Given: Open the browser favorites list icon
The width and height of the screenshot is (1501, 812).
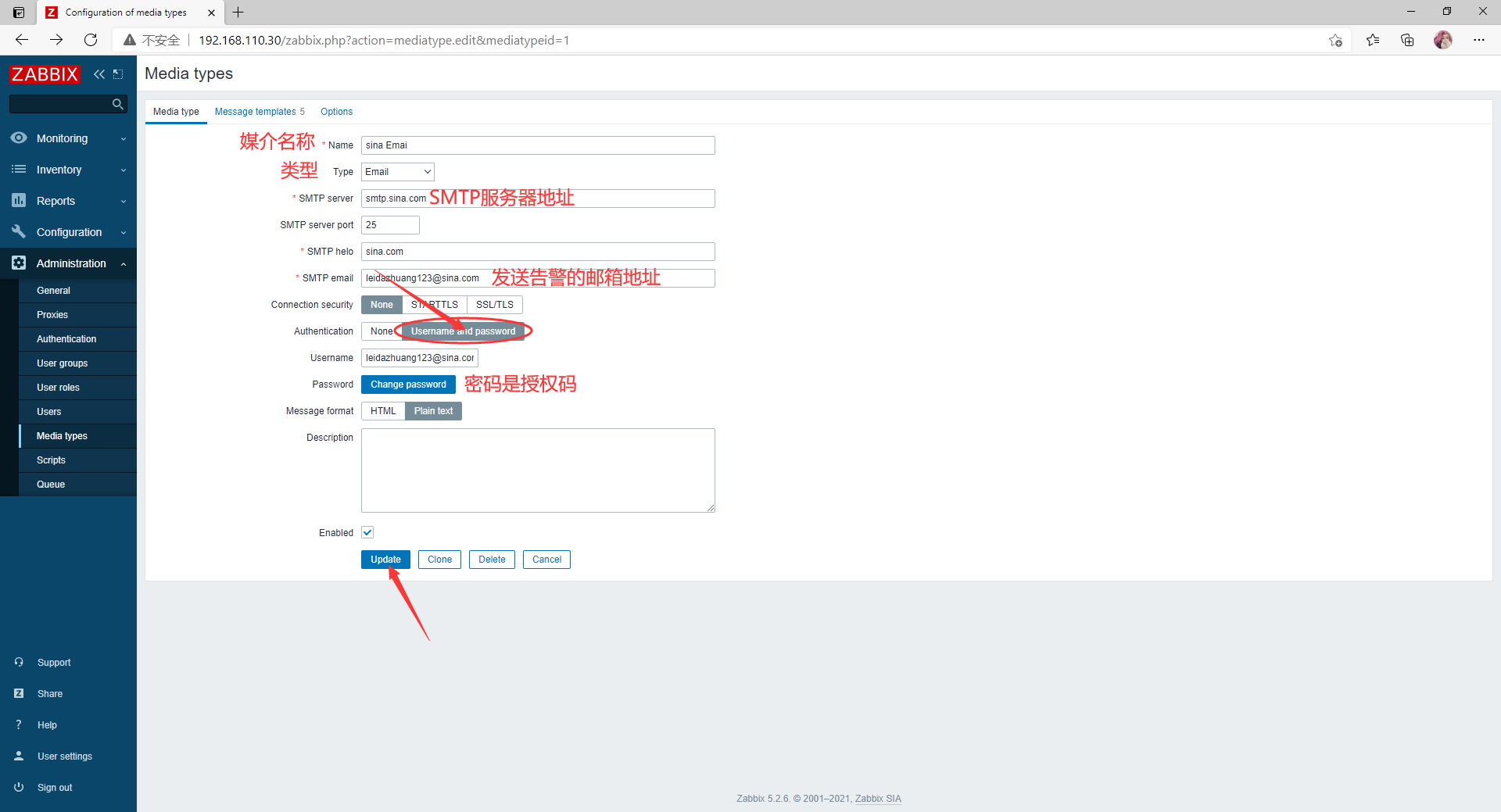Looking at the screenshot, I should pyautogui.click(x=1373, y=40).
